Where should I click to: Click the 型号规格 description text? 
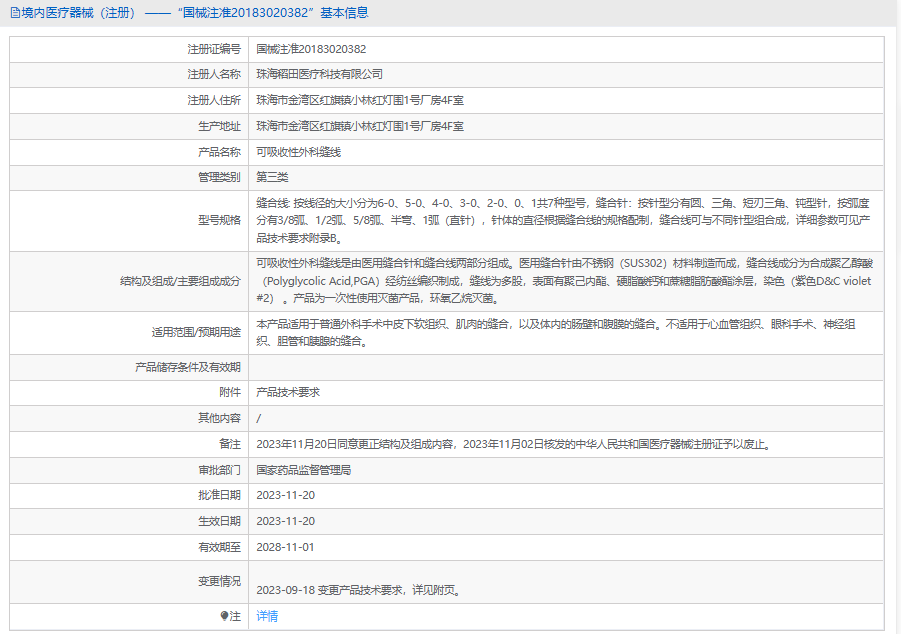pyautogui.click(x=565, y=220)
